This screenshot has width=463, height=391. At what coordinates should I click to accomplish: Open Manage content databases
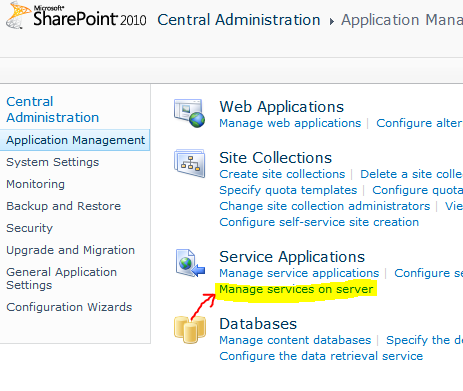295,340
